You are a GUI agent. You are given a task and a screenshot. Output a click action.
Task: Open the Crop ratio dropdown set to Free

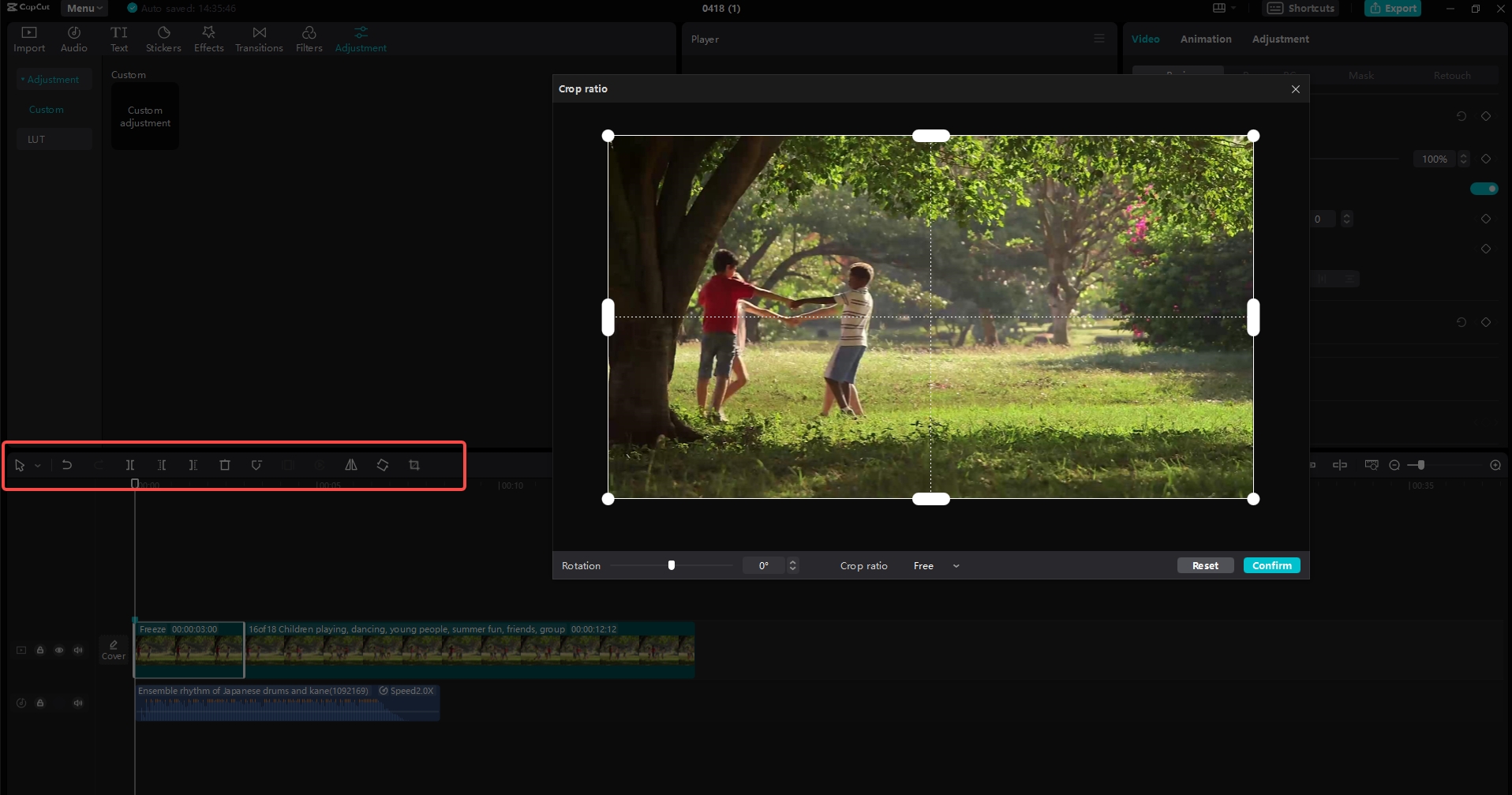pos(934,565)
